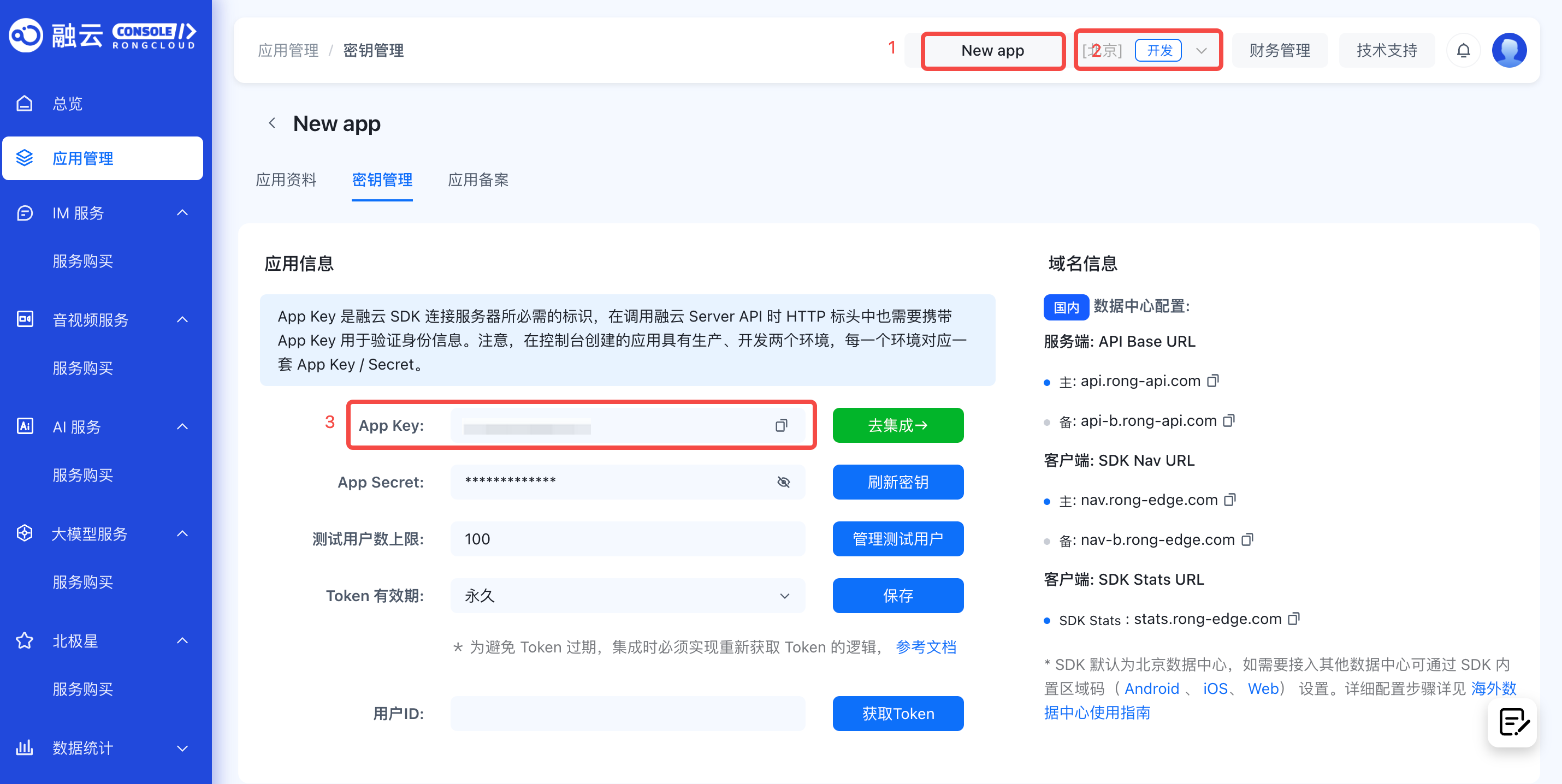Screen dimensions: 1562x784
Task: Copy the api.rong-api.com URL
Action: click(x=1212, y=381)
